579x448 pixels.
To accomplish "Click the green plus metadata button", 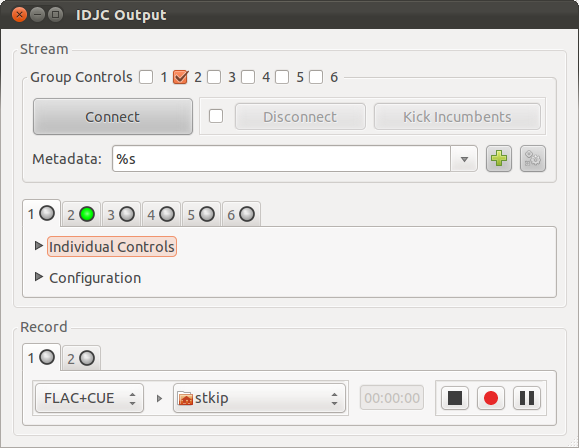I will coord(499,159).
